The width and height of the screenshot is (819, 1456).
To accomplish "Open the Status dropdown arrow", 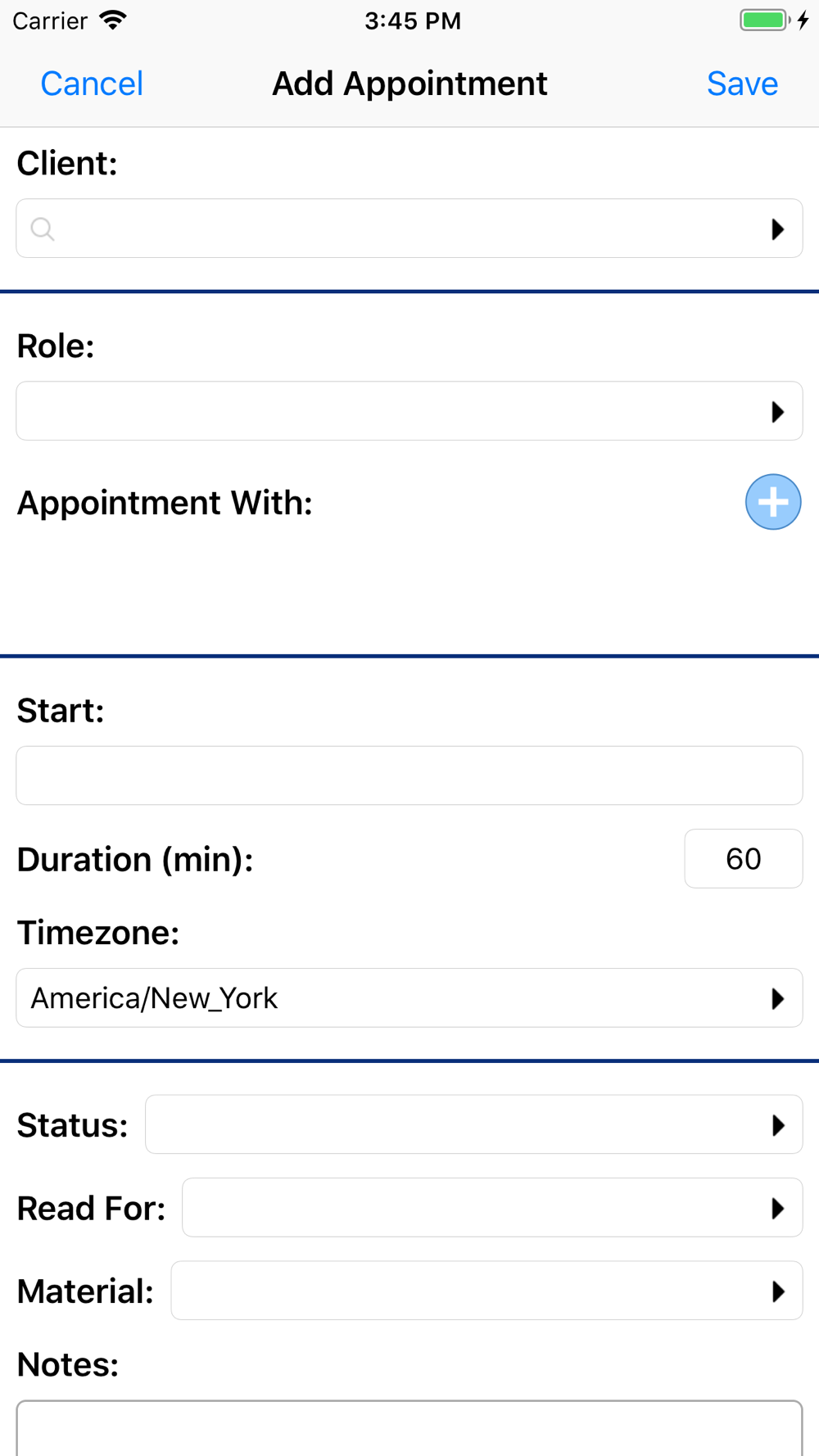I will click(777, 1125).
